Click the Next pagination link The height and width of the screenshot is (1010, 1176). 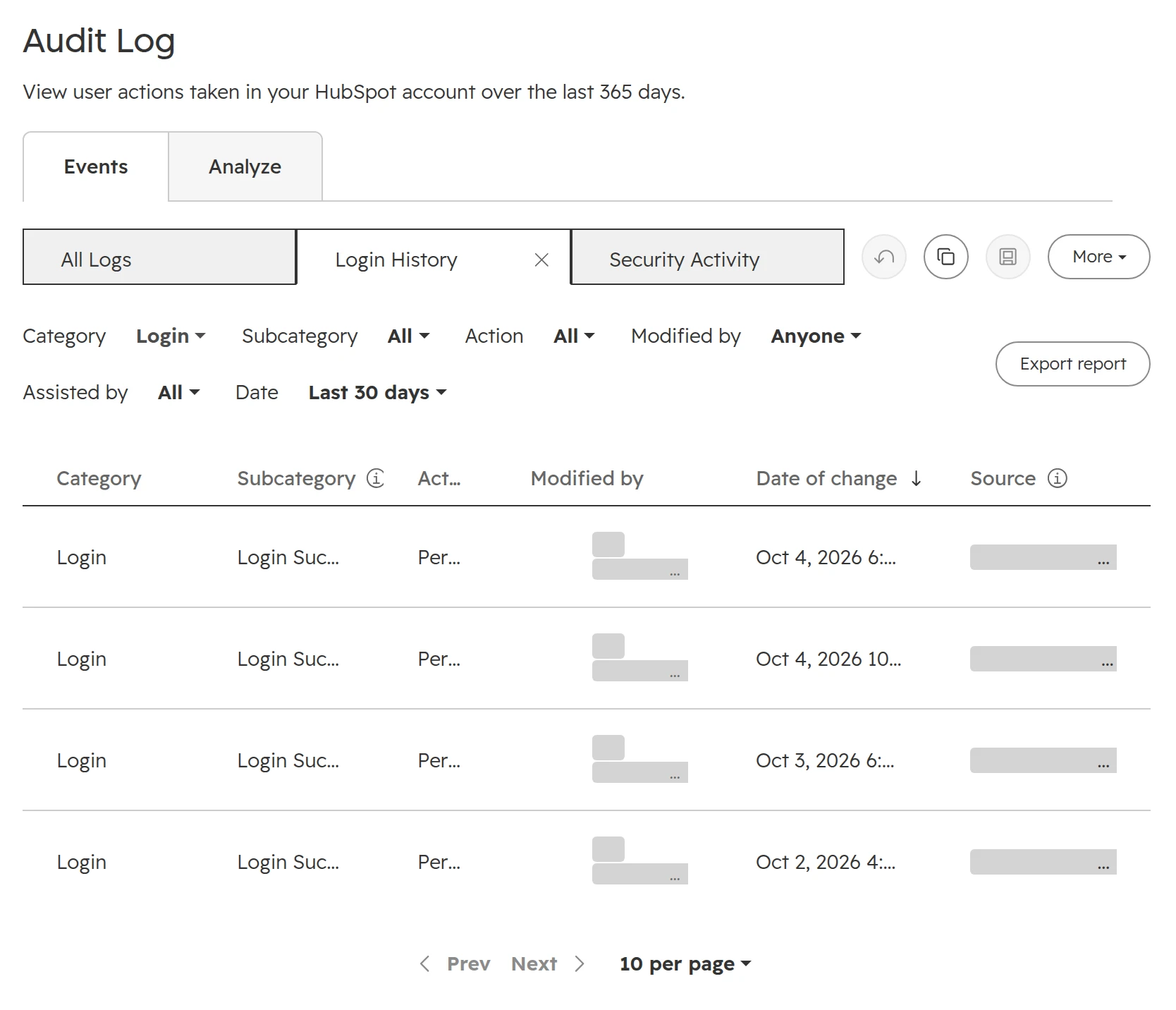point(534,963)
